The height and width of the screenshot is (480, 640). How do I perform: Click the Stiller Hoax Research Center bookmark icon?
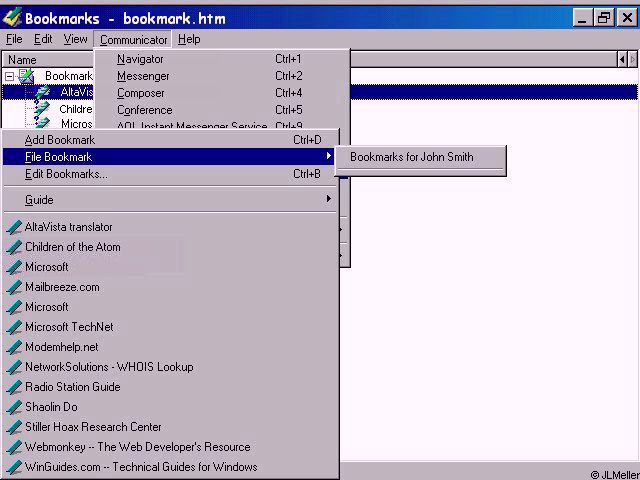click(14, 427)
